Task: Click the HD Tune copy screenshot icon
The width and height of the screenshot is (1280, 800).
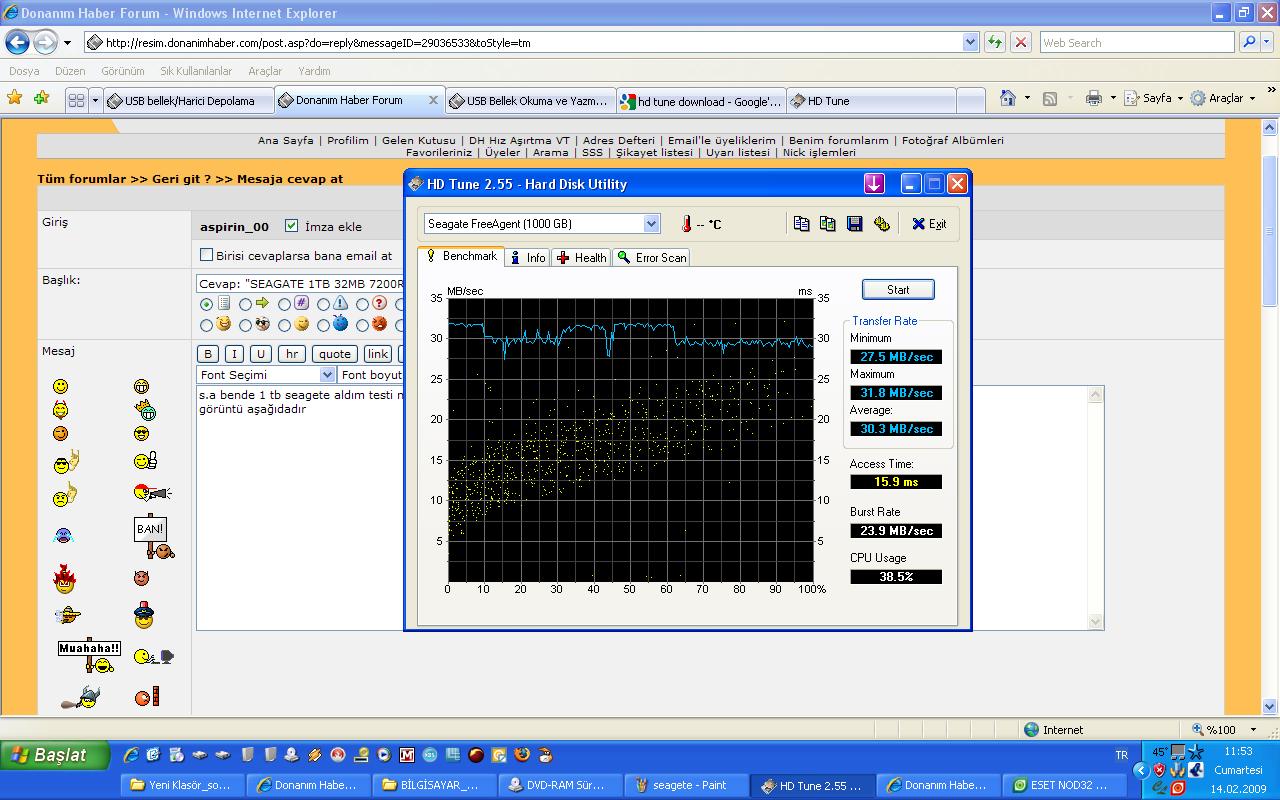Action: [x=827, y=224]
